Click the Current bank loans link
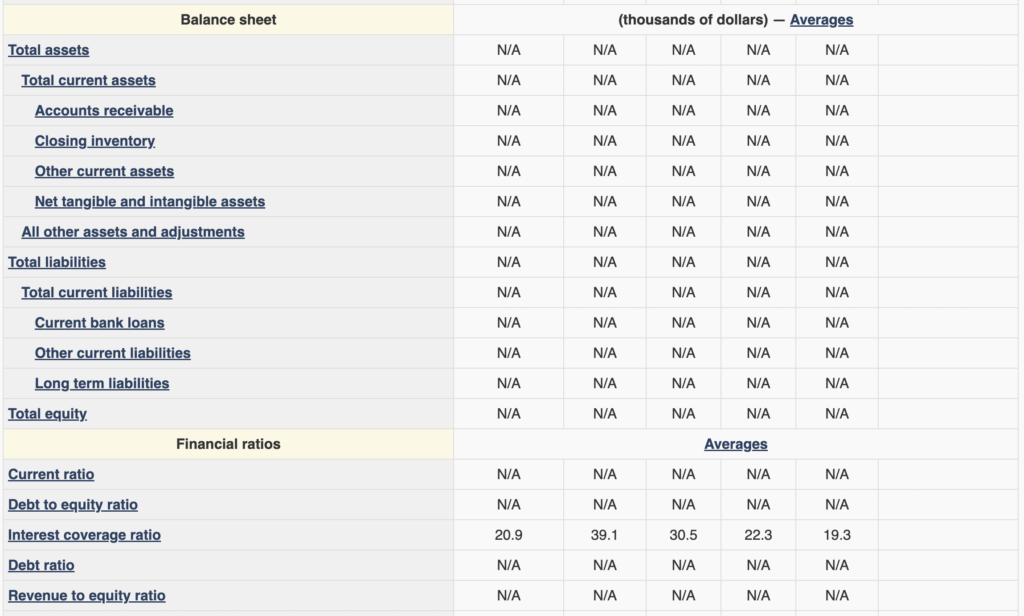 [100, 323]
